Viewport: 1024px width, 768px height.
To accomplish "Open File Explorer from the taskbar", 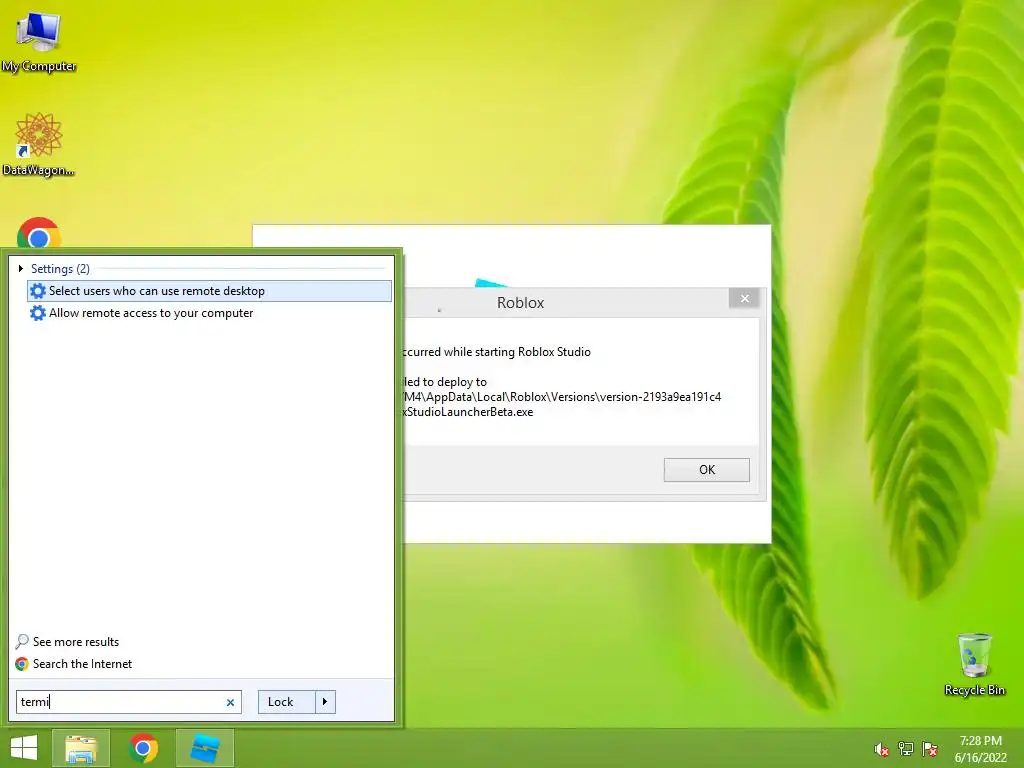I will (x=81, y=748).
